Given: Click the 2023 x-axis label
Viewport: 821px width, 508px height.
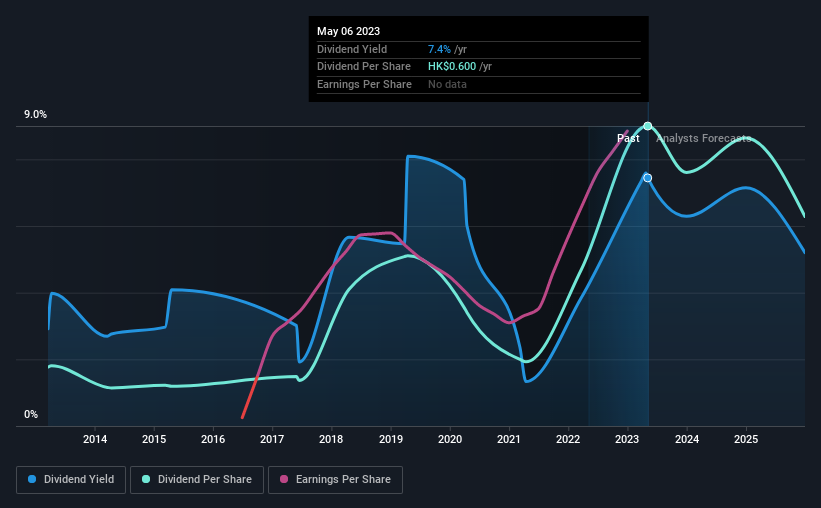Looking at the screenshot, I should point(627,439).
